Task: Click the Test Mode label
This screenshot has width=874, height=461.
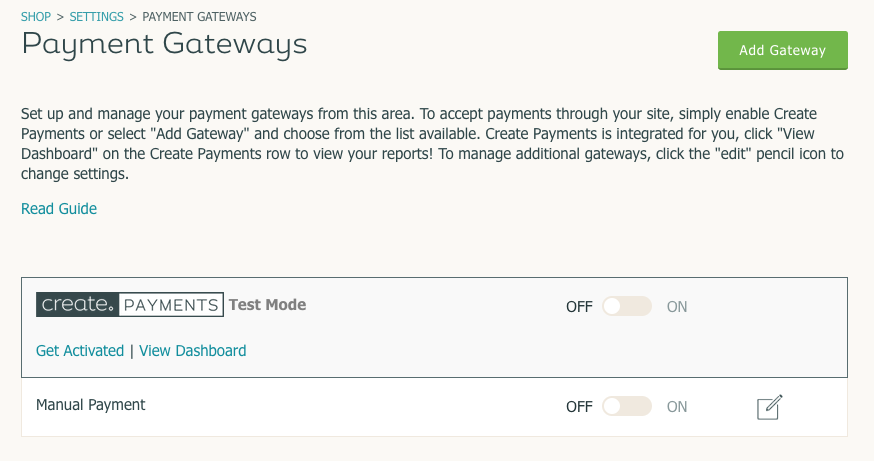Action: [x=268, y=305]
